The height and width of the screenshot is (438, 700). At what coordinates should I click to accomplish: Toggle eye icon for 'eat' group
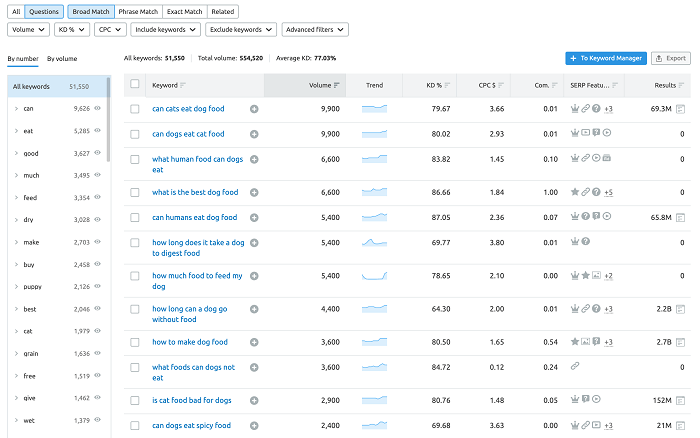click(x=97, y=130)
